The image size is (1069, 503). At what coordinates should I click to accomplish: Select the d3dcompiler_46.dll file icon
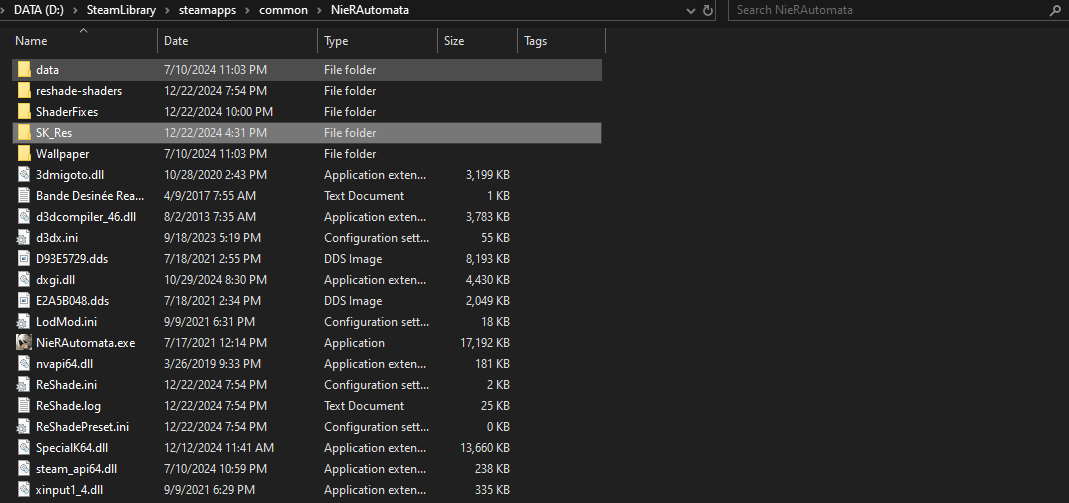point(25,217)
